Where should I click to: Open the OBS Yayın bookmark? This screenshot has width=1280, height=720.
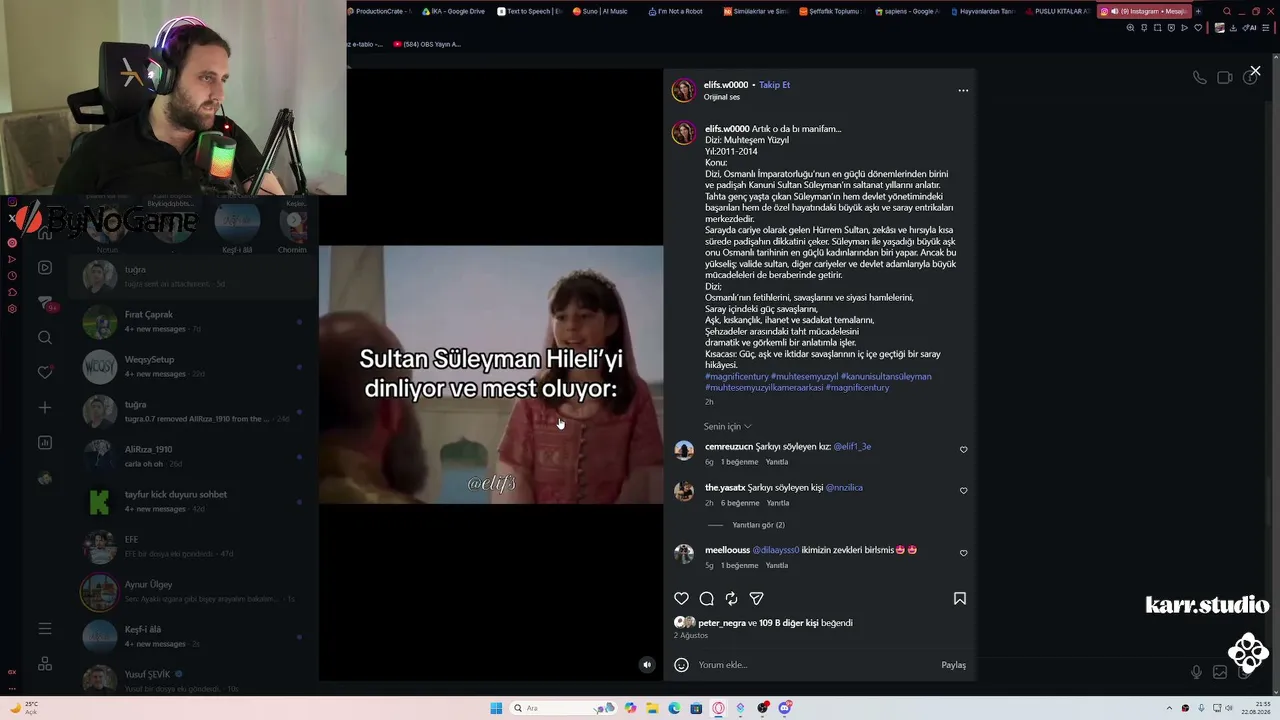(427, 44)
